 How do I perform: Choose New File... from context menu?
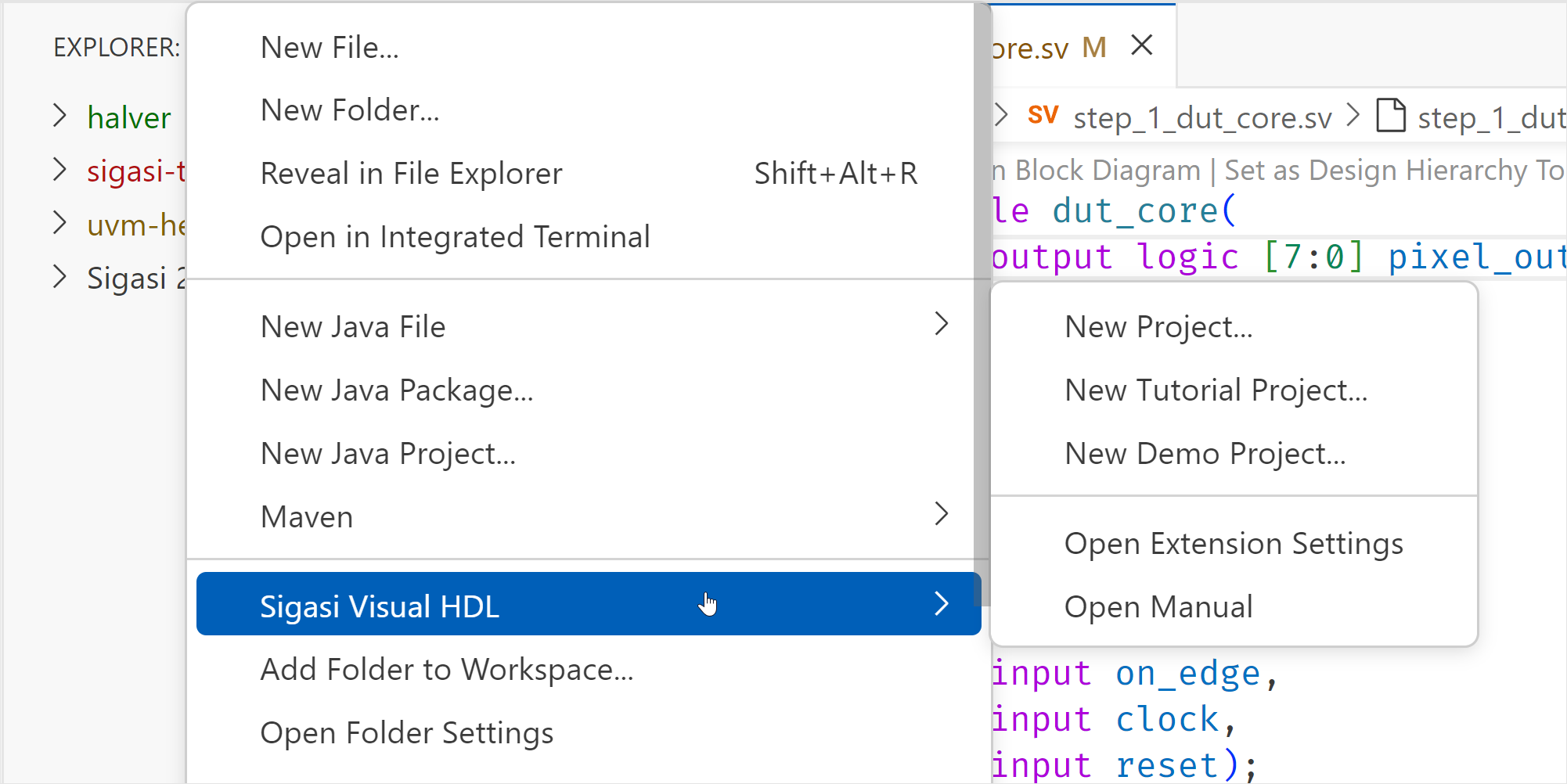tap(584, 47)
